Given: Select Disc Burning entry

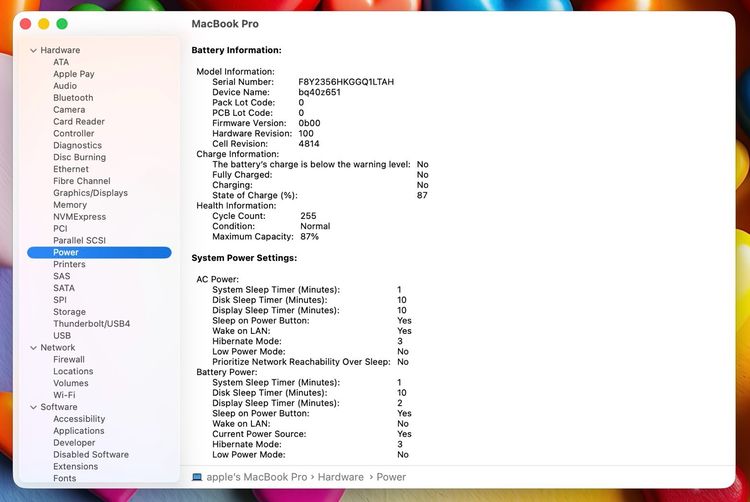Looking at the screenshot, I should click(79, 157).
